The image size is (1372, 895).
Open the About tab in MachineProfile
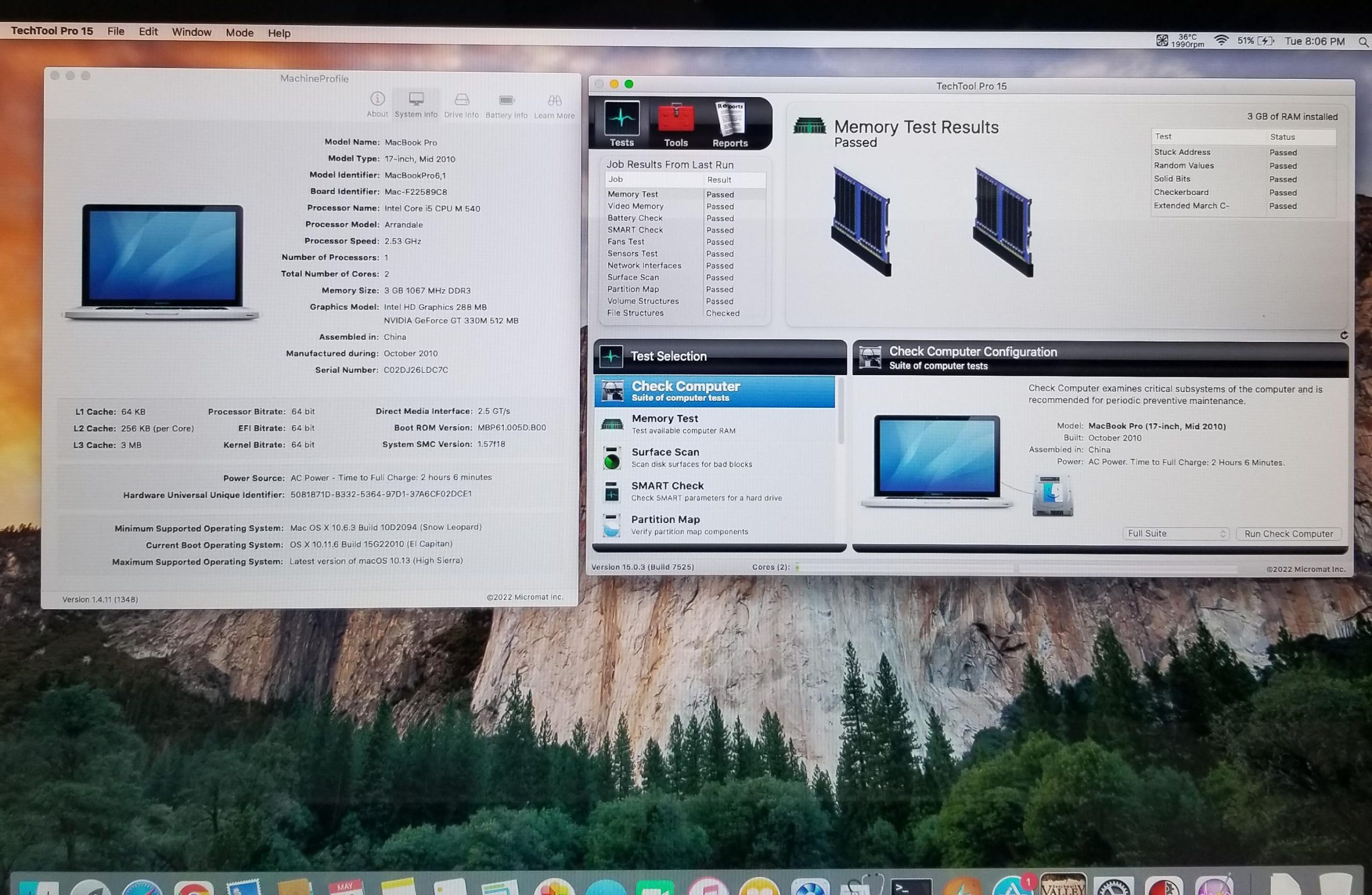[x=377, y=105]
